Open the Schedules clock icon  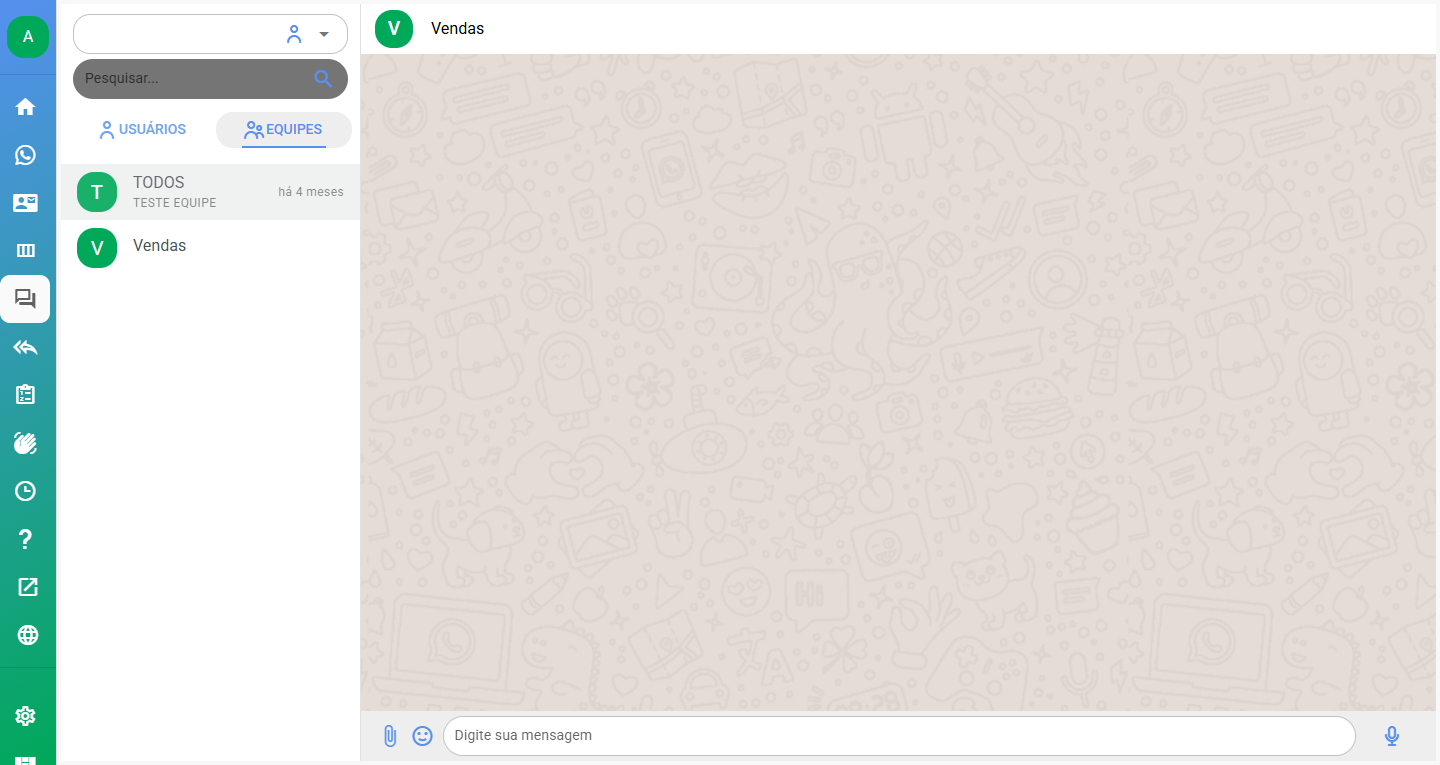click(x=26, y=491)
